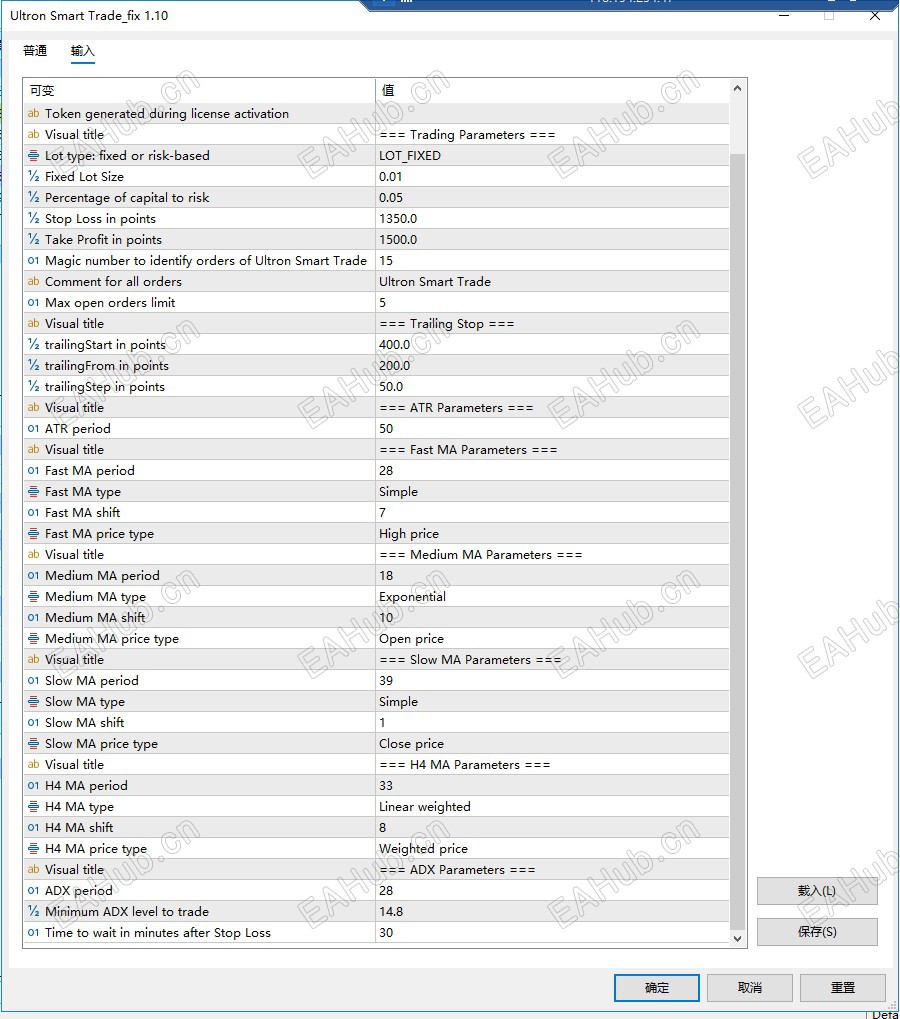Click the enum icon beside Fast MA type
This screenshot has height=1019, width=900.
point(33,492)
